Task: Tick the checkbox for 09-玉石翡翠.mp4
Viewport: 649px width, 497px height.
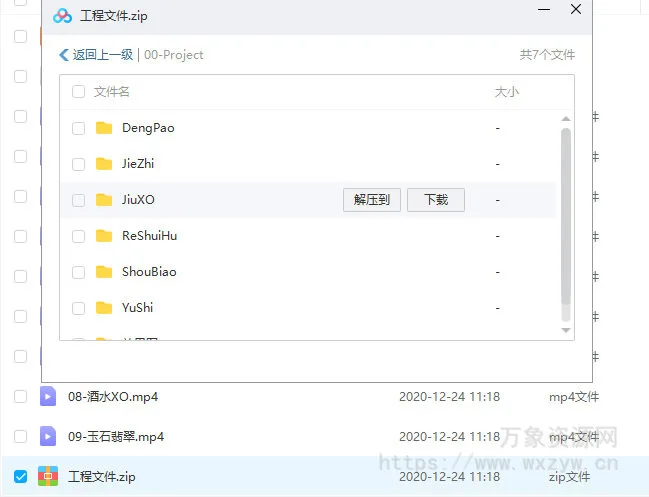Action: 20,437
